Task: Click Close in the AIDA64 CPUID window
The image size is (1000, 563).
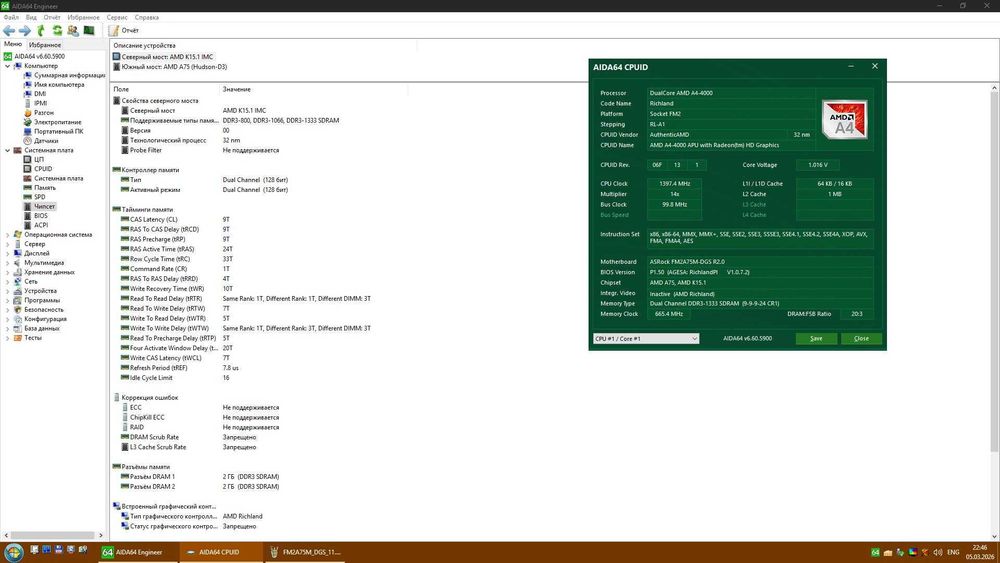Action: 861,339
